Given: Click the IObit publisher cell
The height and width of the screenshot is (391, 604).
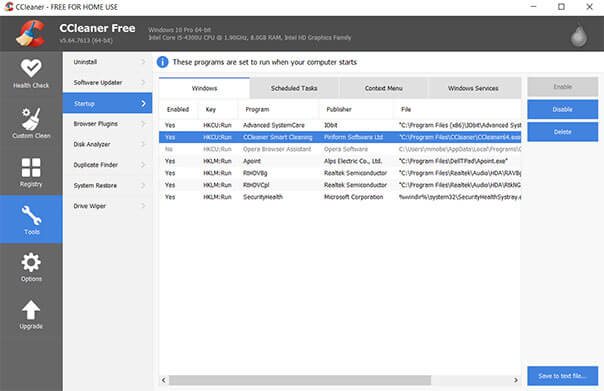Looking at the screenshot, I should click(331, 125).
